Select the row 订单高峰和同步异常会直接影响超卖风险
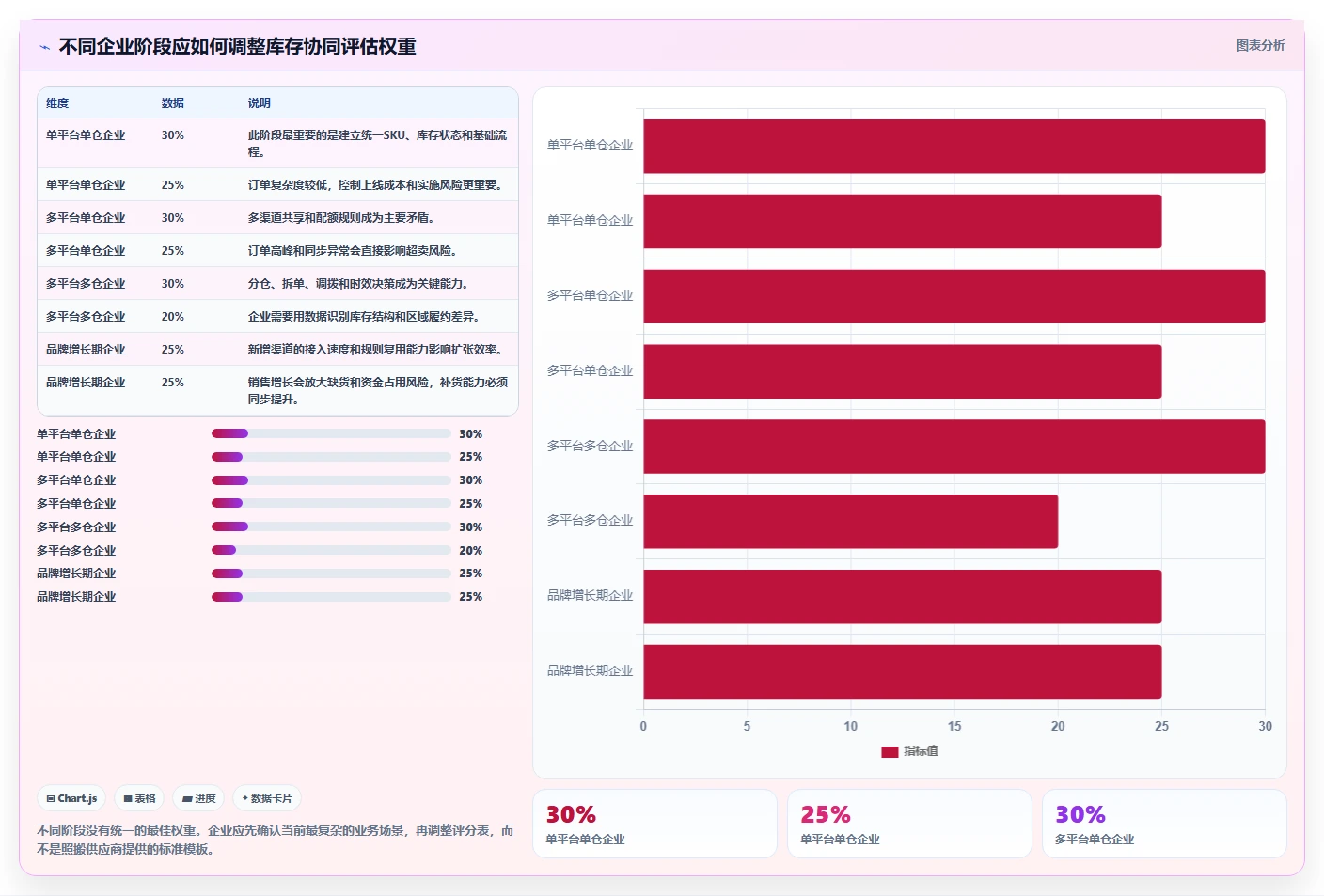1324x896 pixels. [277, 250]
